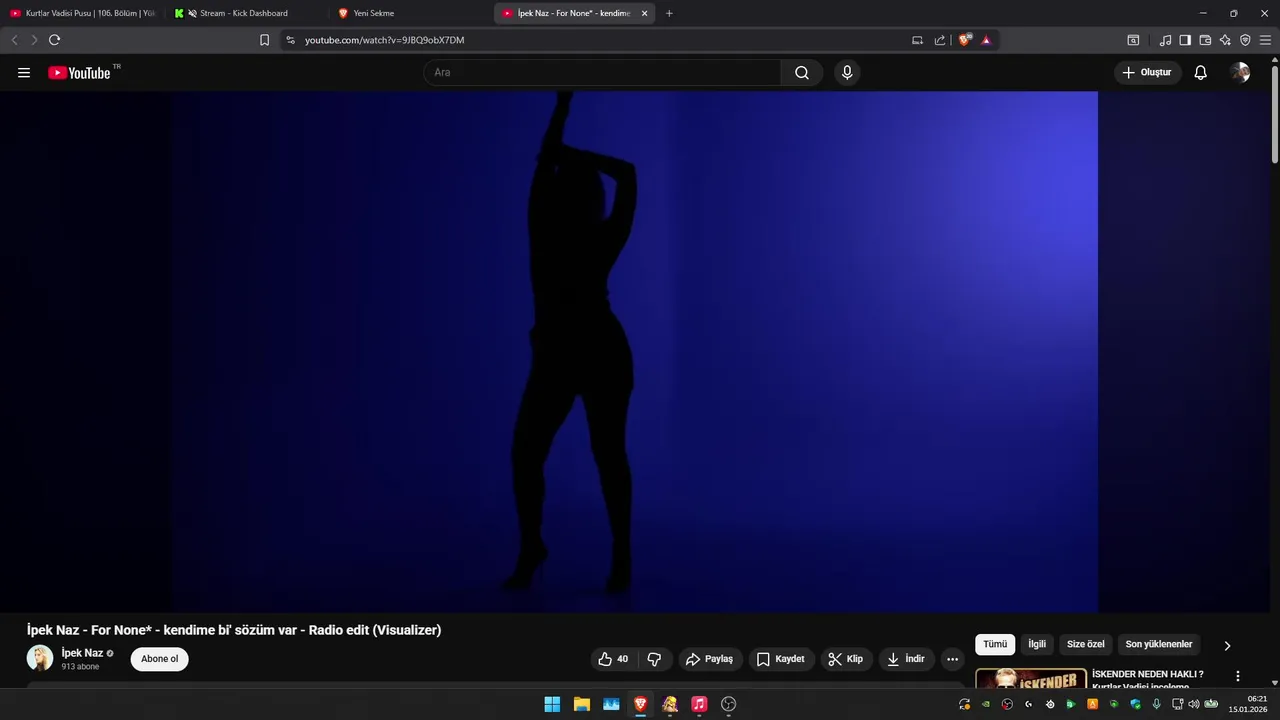The height and width of the screenshot is (720, 1280).
Task: Toggle the browser sidebar panel
Action: (1185, 40)
